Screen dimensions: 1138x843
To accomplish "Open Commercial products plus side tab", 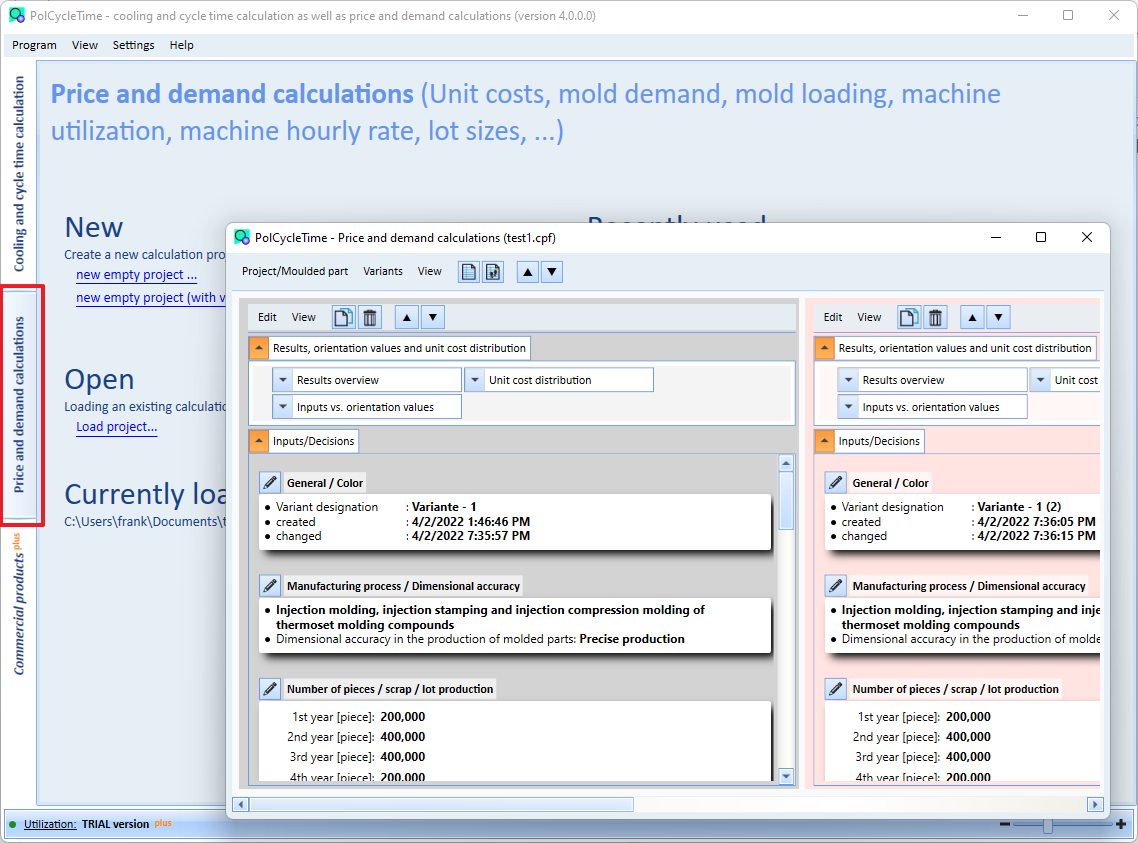I will point(18,604).
